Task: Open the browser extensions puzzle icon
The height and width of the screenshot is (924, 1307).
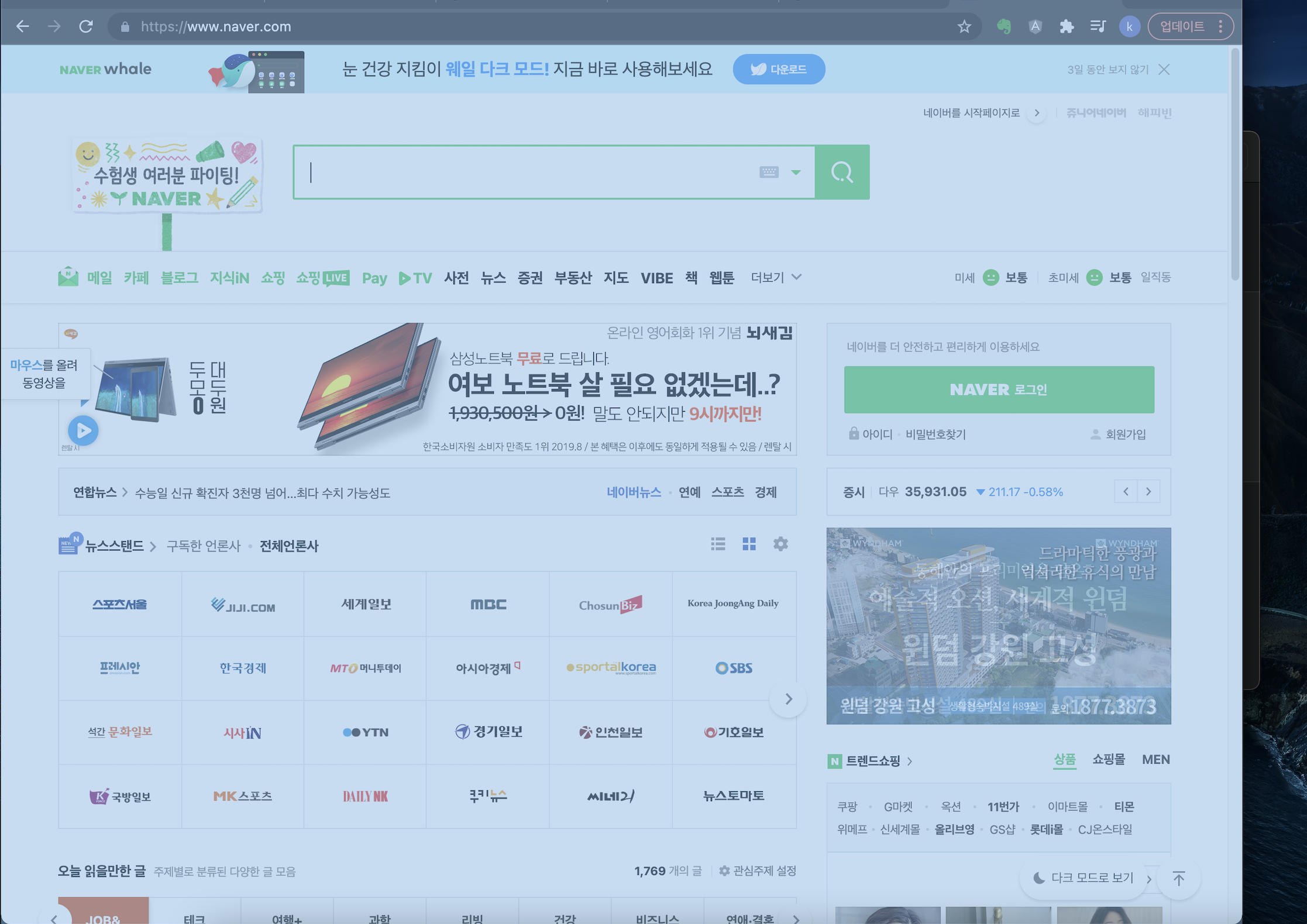Action: [x=1067, y=26]
